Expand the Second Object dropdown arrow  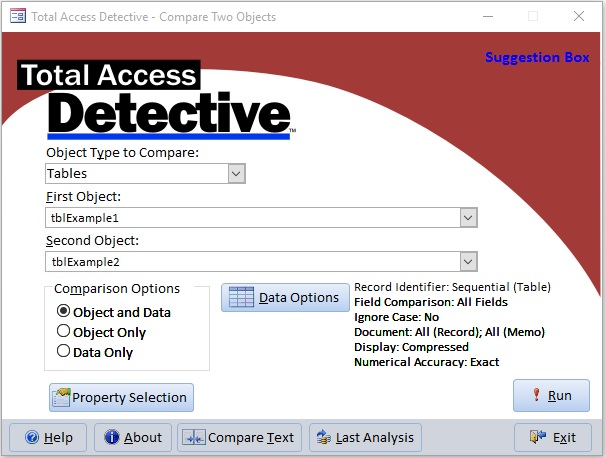pos(468,262)
